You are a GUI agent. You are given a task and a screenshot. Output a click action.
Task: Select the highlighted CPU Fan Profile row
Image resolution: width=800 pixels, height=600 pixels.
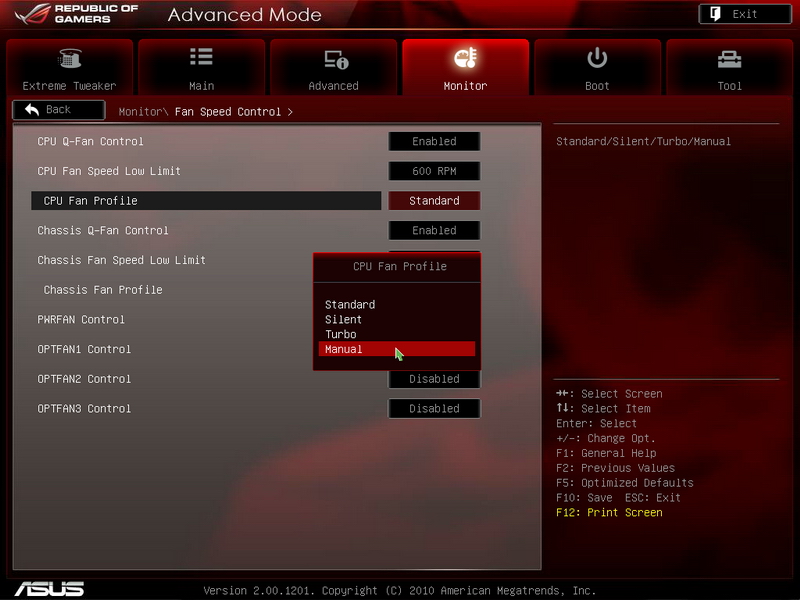(206, 201)
